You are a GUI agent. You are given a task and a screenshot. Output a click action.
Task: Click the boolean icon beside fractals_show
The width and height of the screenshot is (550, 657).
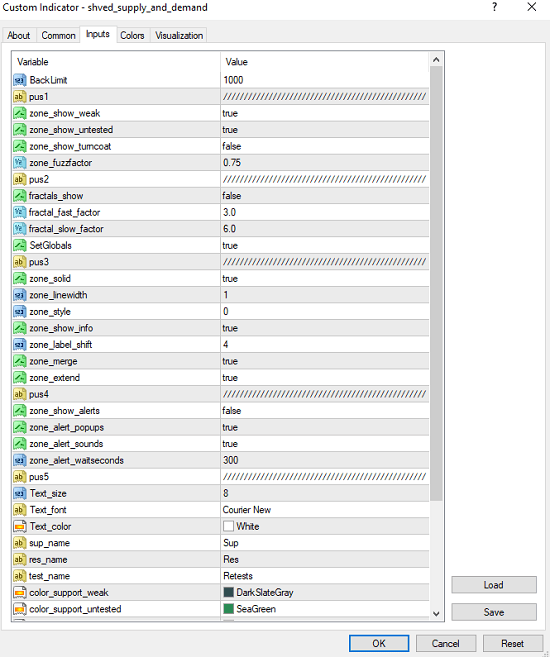pyautogui.click(x=19, y=196)
